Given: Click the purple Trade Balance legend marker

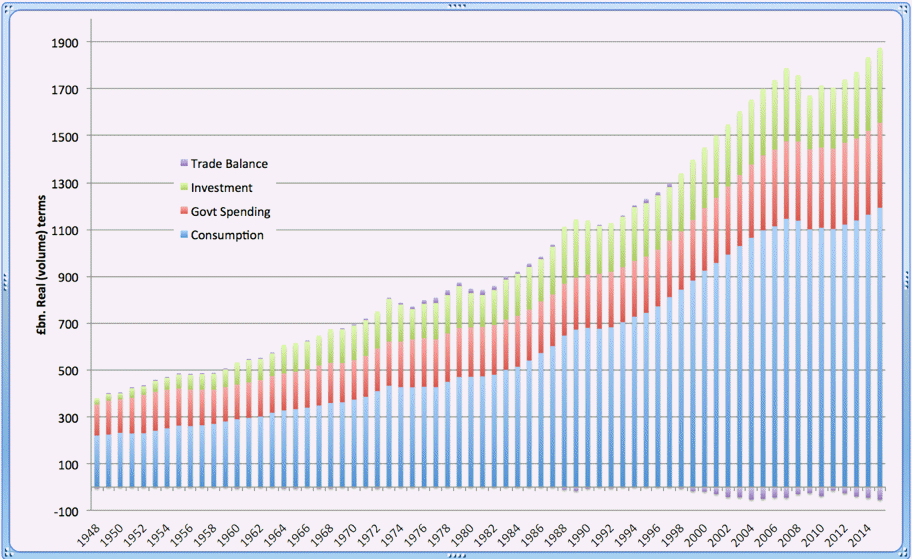Looking at the screenshot, I should point(183,163).
